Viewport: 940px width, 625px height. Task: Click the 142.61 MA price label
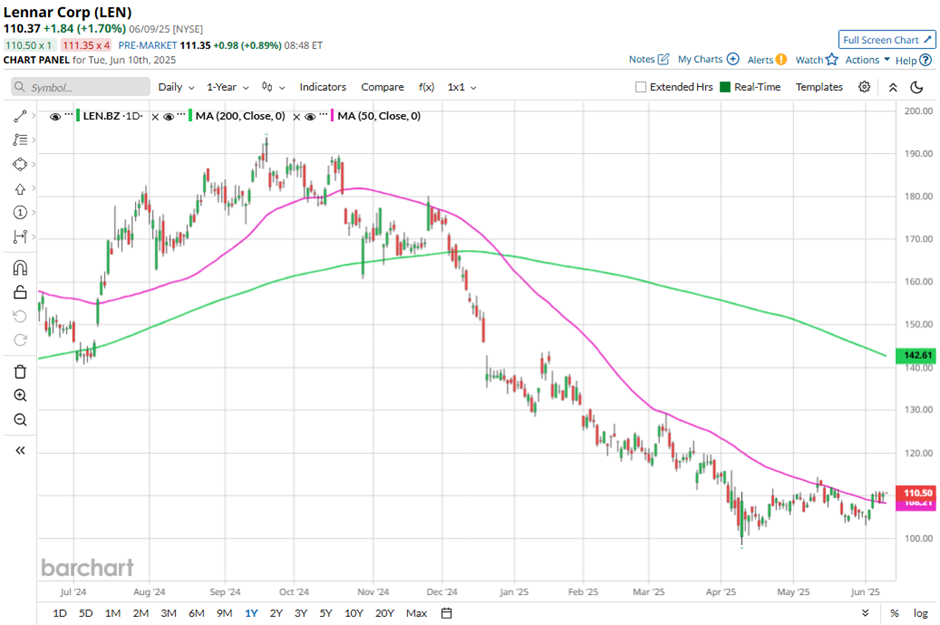(915, 355)
